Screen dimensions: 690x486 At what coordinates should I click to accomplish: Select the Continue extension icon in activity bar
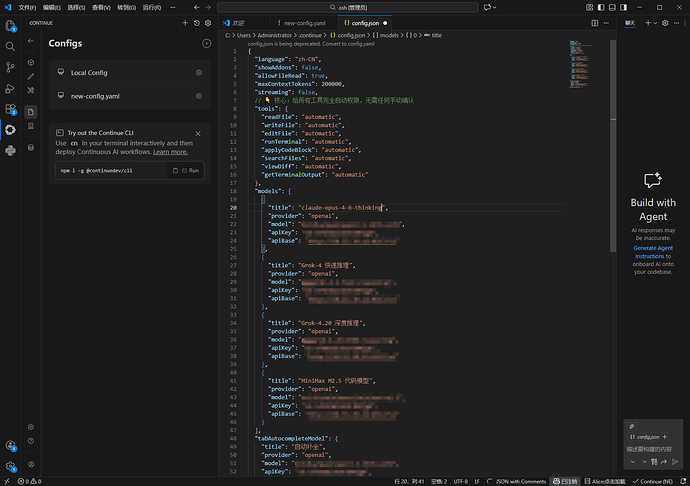pyautogui.click(x=10, y=130)
